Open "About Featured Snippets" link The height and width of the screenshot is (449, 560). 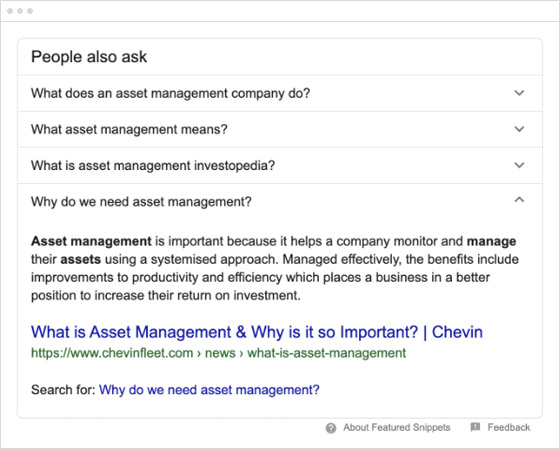tap(397, 427)
